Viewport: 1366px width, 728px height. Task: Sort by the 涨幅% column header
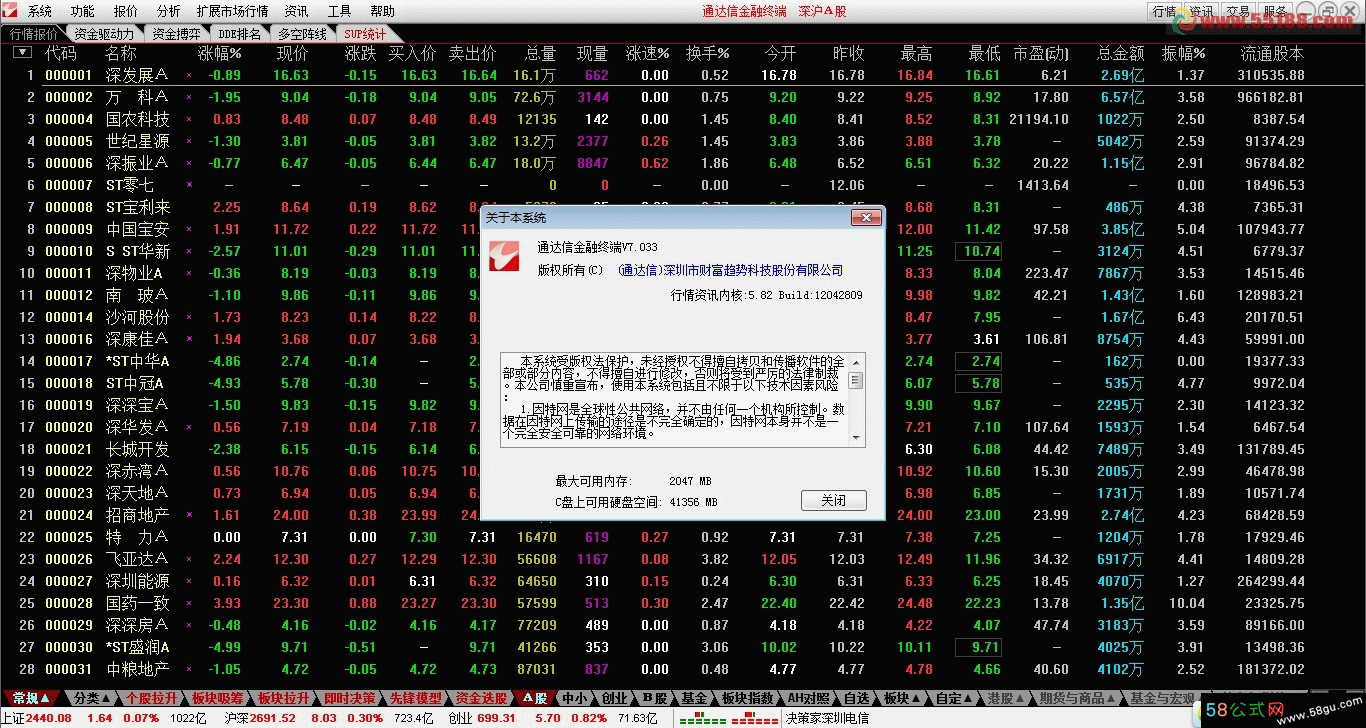(x=220, y=53)
